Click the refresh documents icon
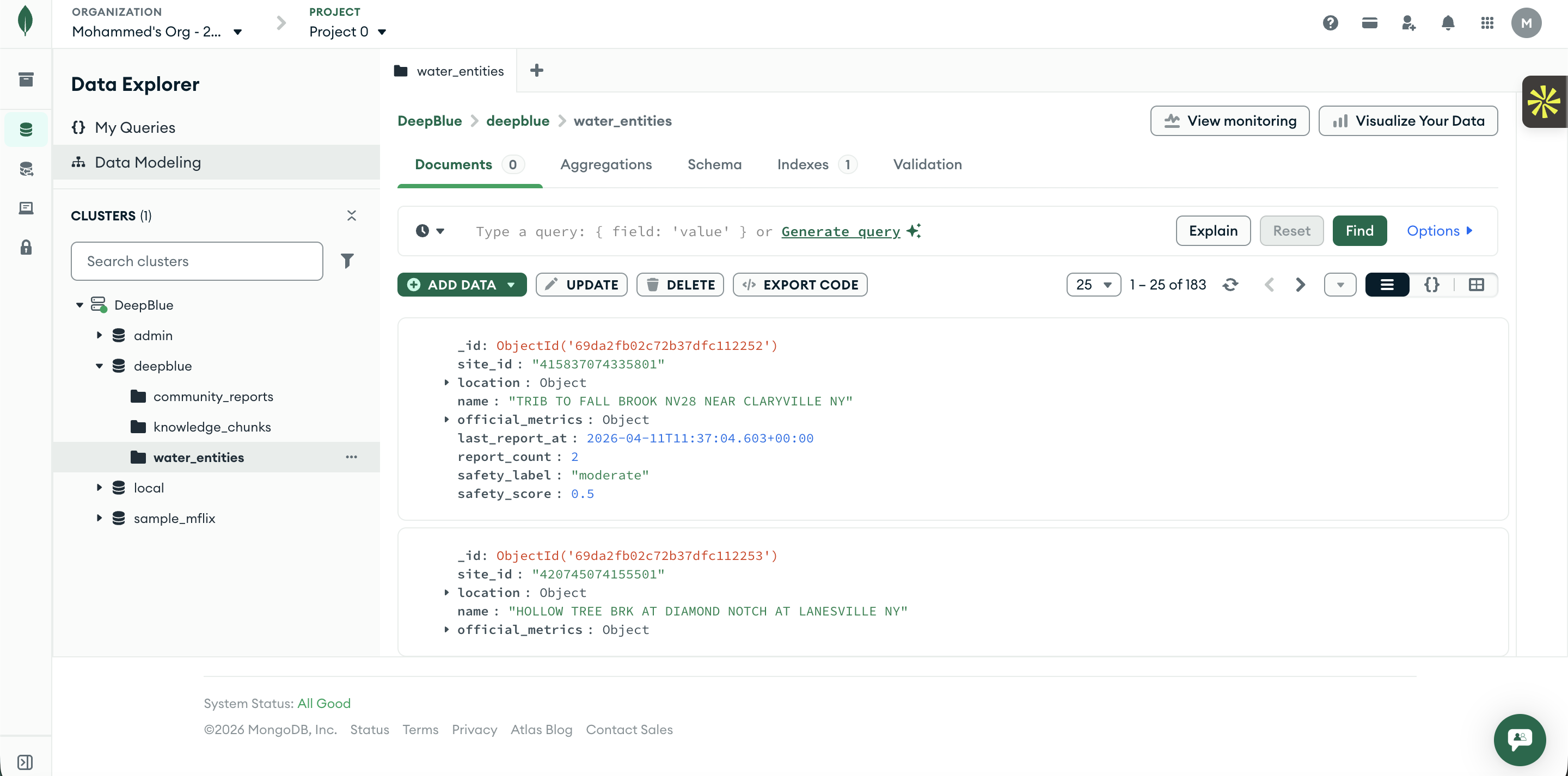1568x776 pixels. [1230, 284]
